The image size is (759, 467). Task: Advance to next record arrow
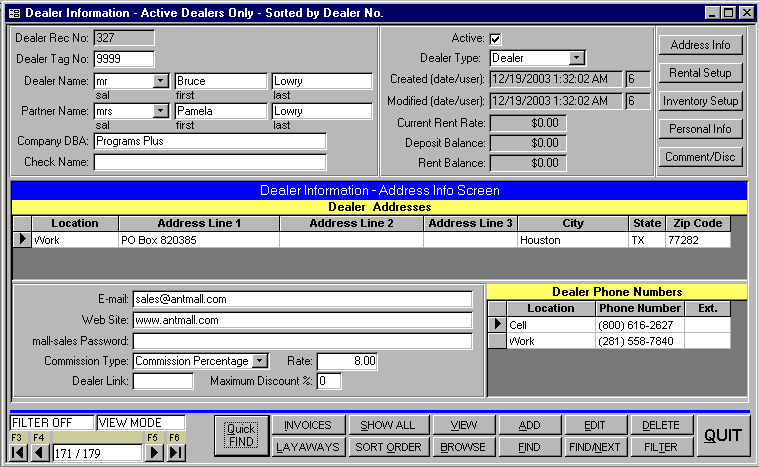154,453
